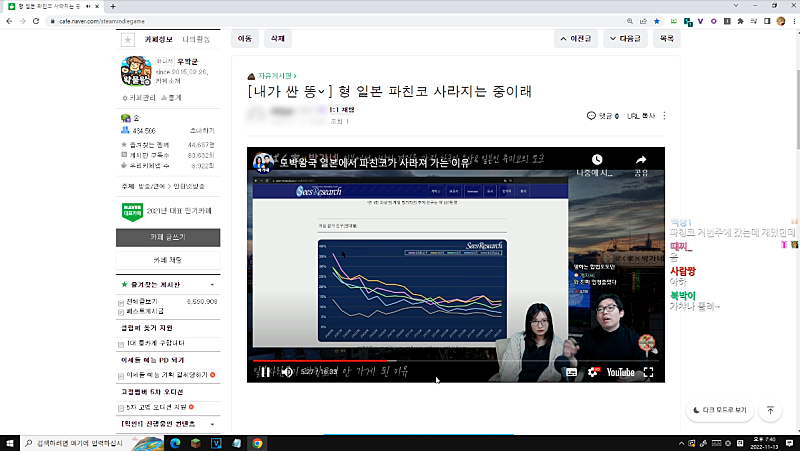800x451 pixels.
Task: Click the cafe favorite star icon
Action: (x=127, y=39)
